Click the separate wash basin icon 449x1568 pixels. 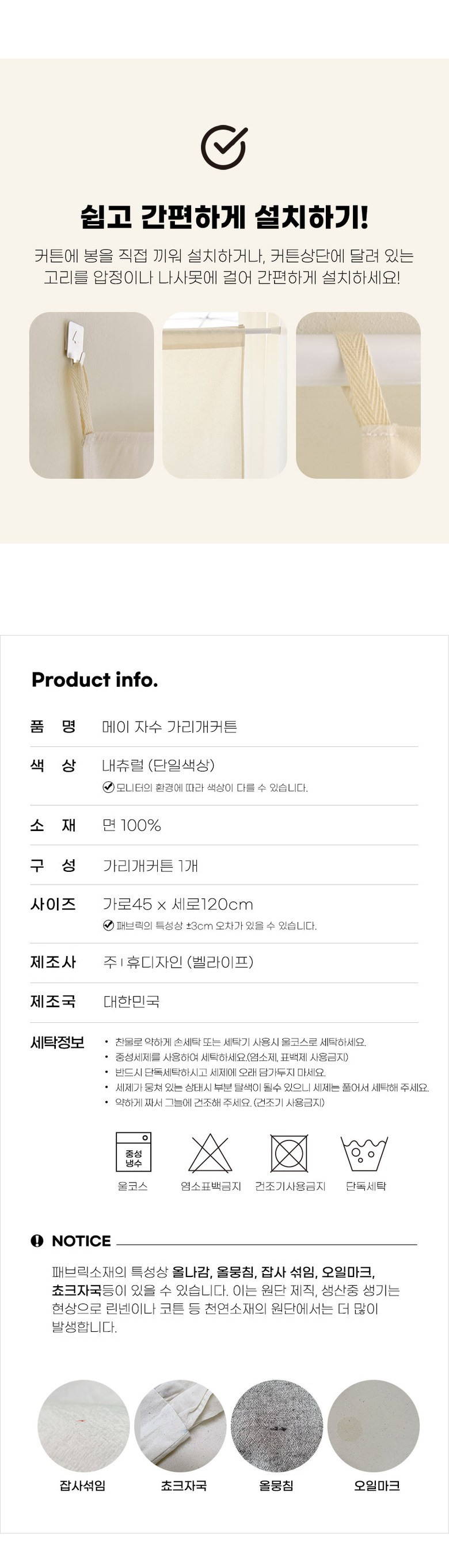[364, 1153]
